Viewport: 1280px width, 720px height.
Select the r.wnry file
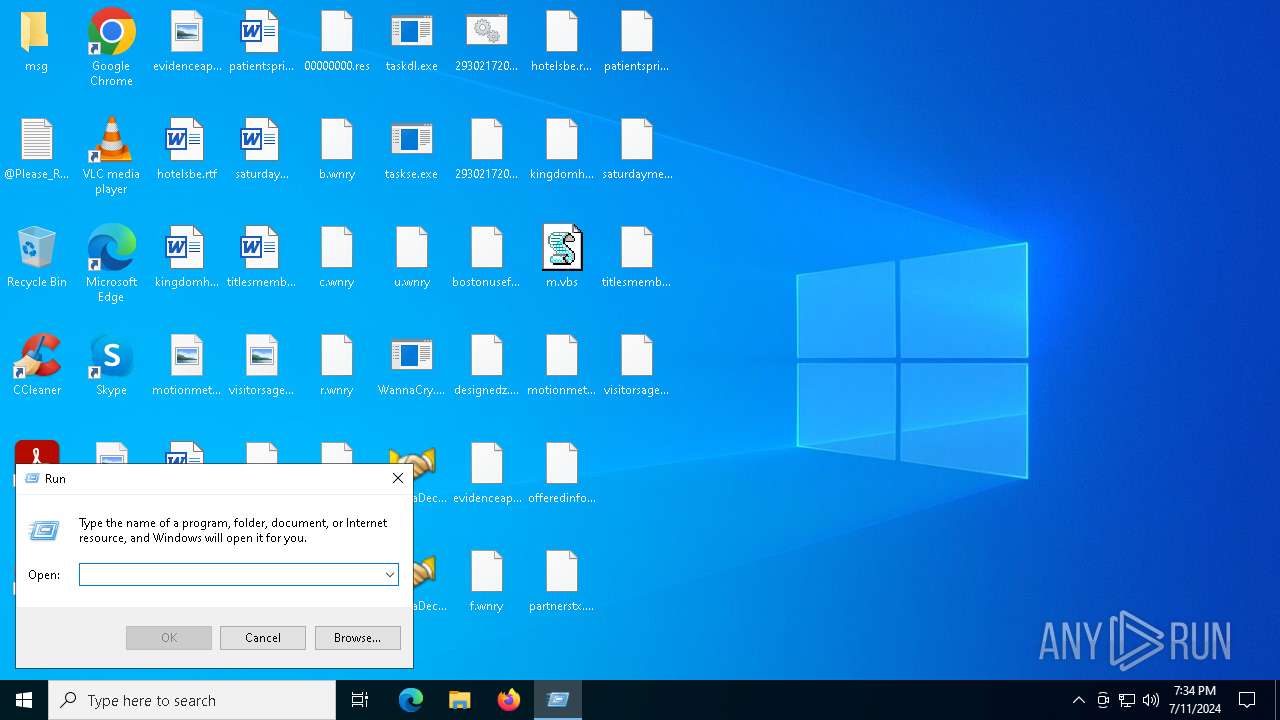pos(337,364)
